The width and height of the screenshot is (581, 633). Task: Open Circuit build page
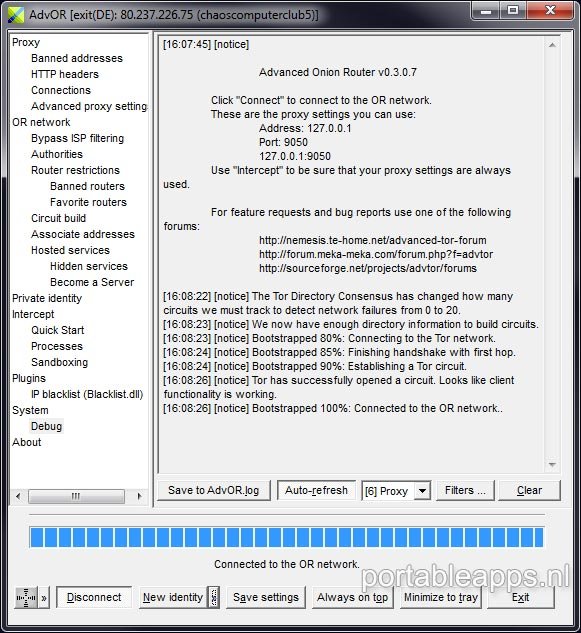pyautogui.click(x=58, y=218)
